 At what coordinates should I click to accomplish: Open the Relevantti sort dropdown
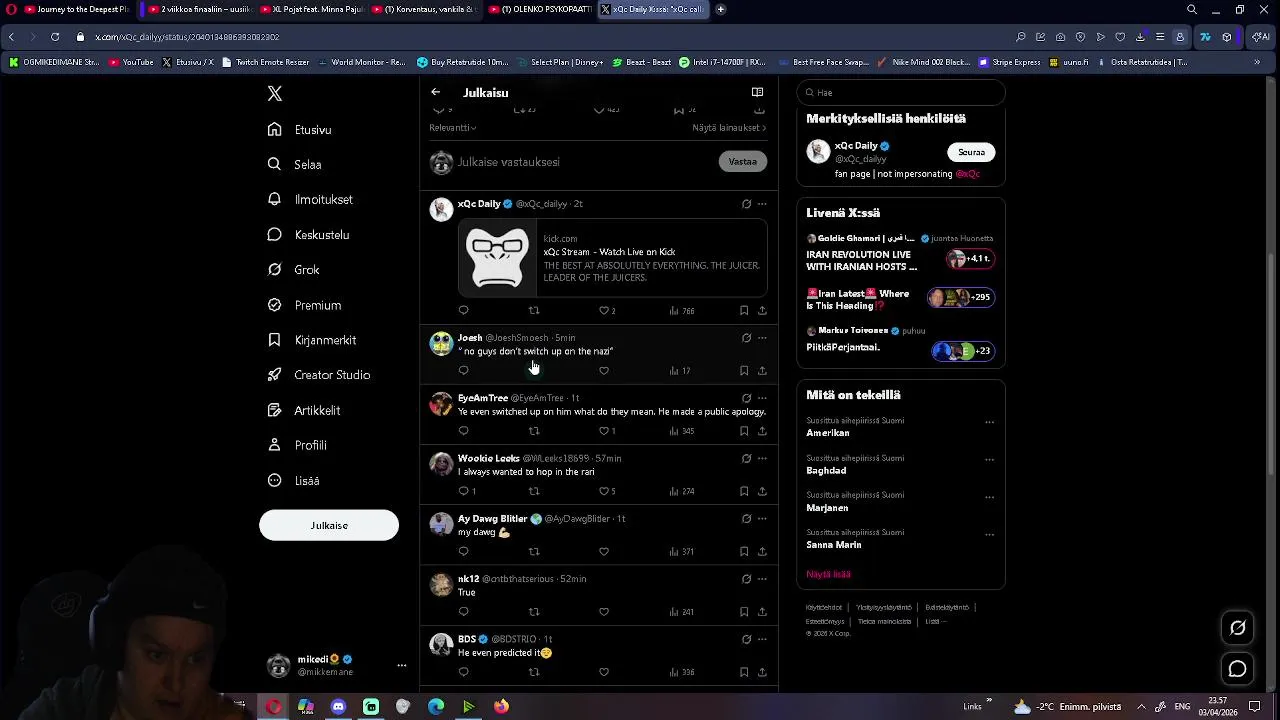click(452, 128)
